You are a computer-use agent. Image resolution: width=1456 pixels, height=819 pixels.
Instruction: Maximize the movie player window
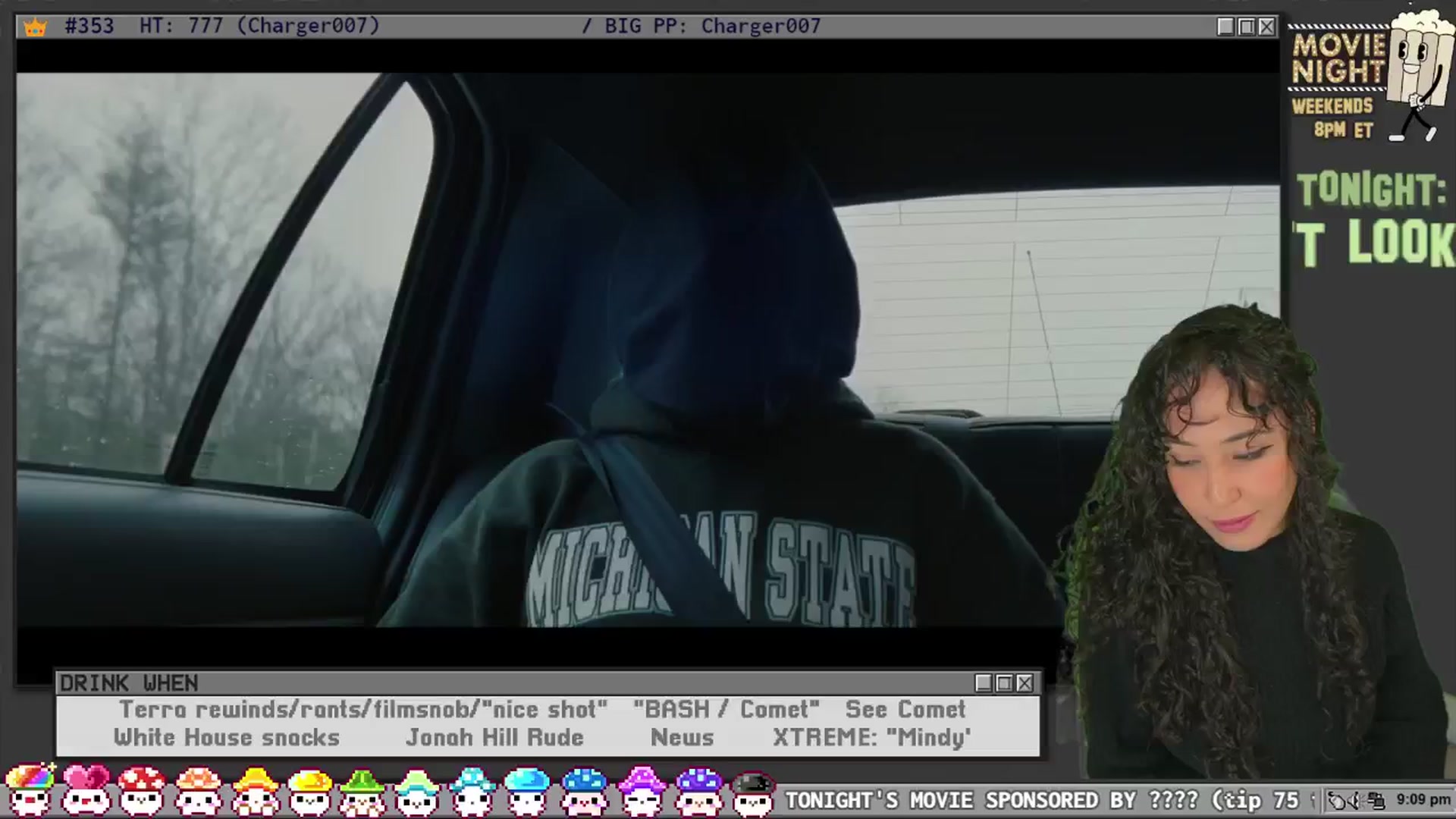(1246, 27)
